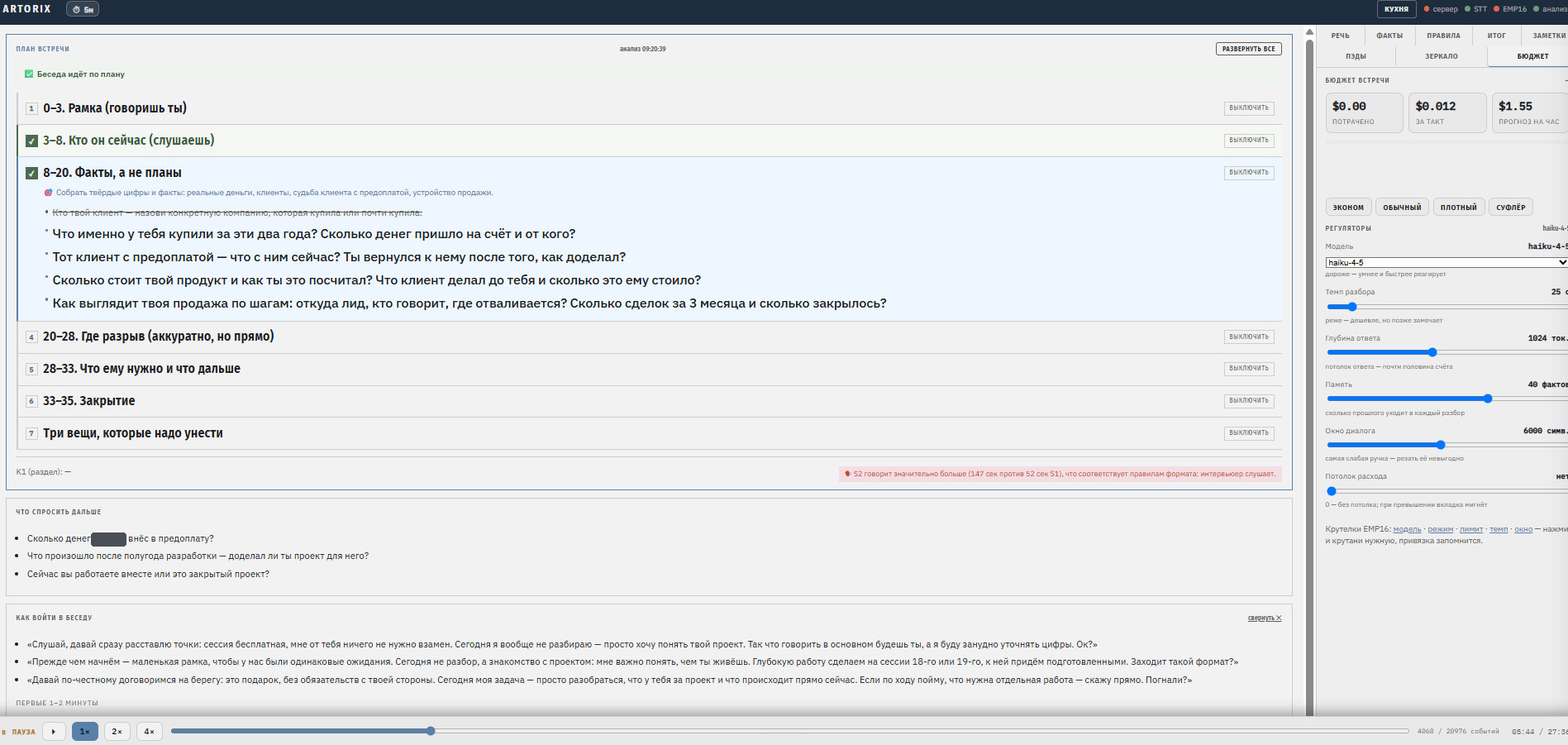Collapse the Как войти в беседу panel

pyautogui.click(x=1265, y=618)
